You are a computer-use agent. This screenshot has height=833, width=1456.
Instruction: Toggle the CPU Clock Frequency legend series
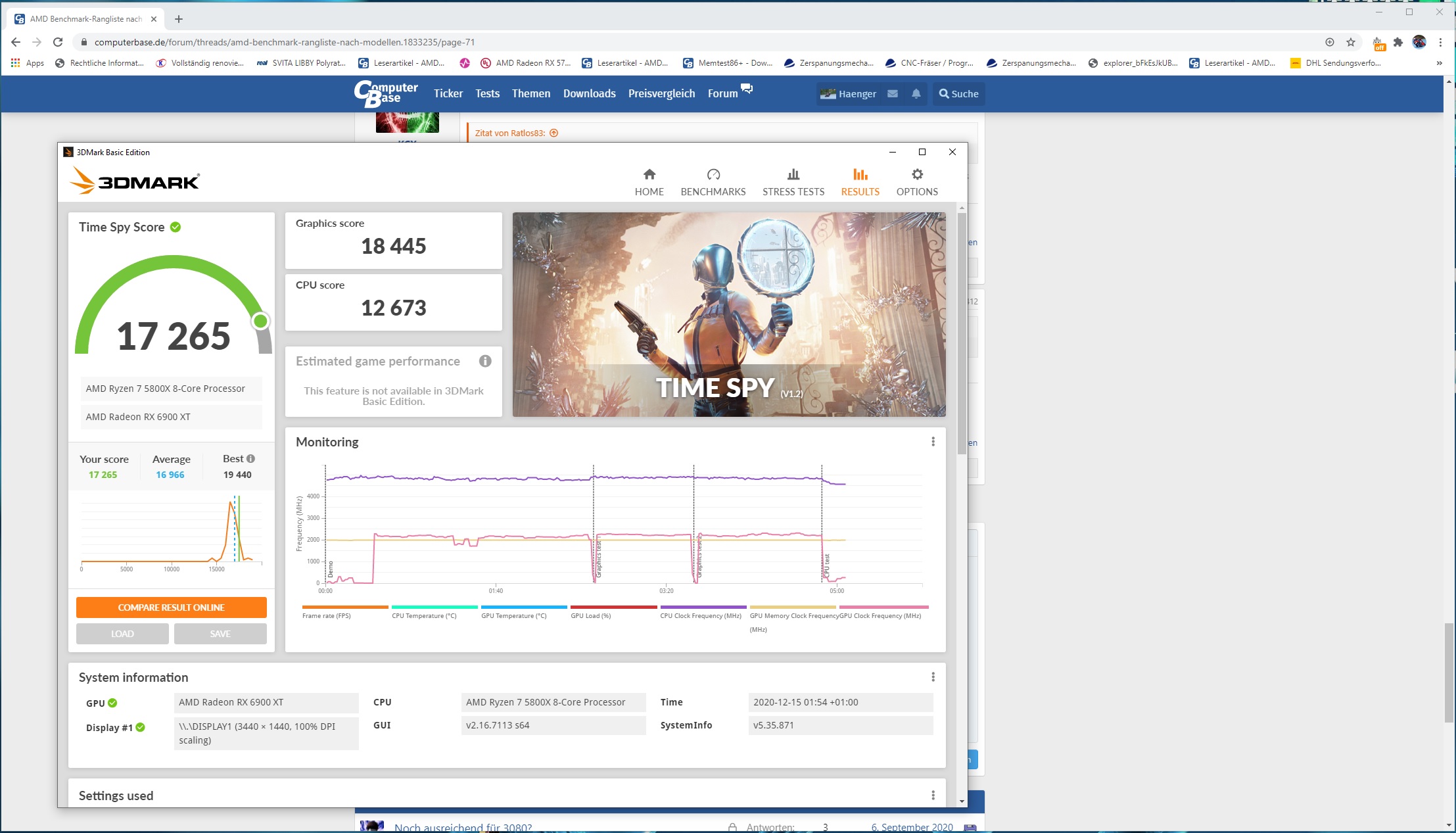701,615
